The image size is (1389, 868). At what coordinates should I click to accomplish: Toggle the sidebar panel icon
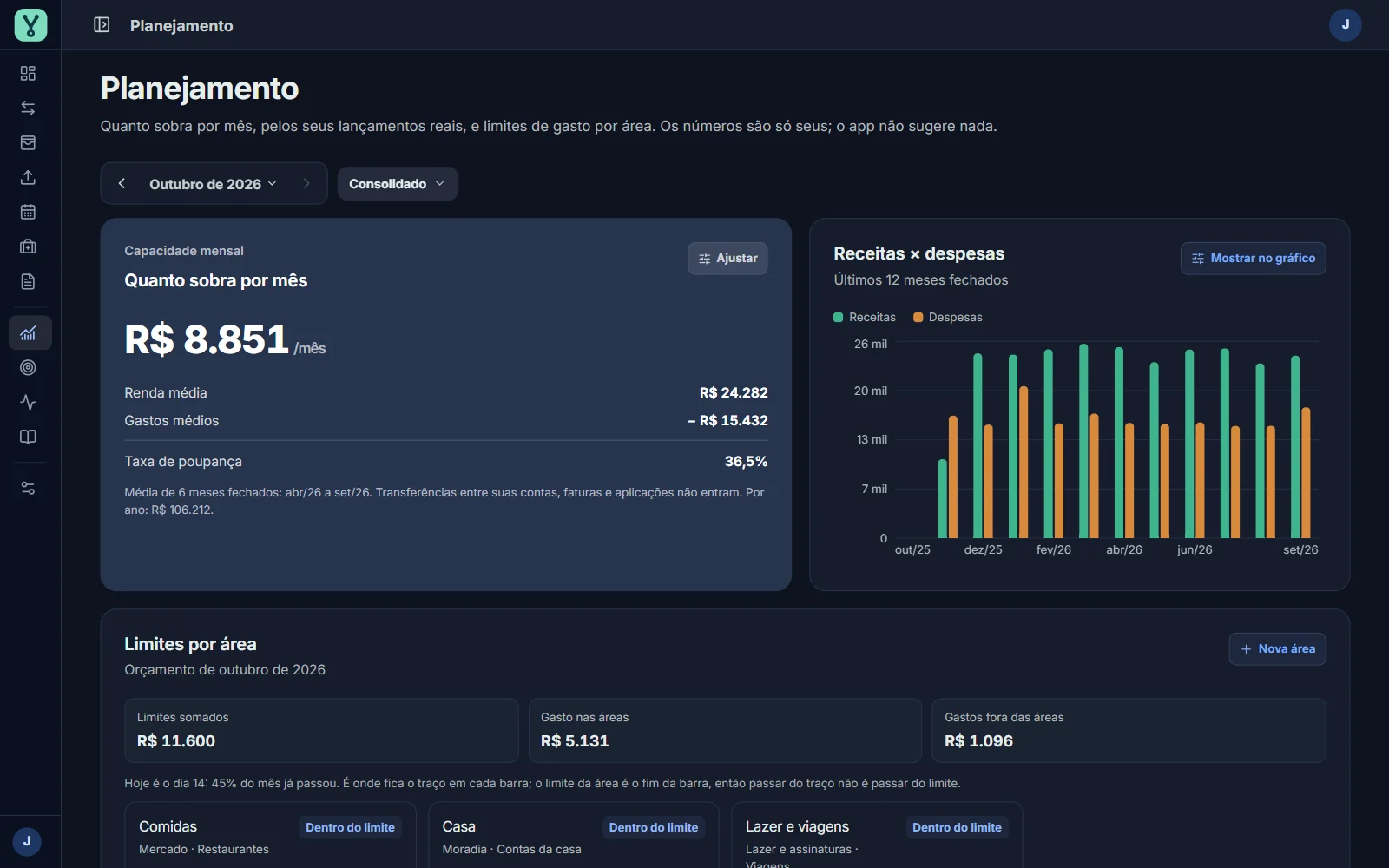(102, 25)
